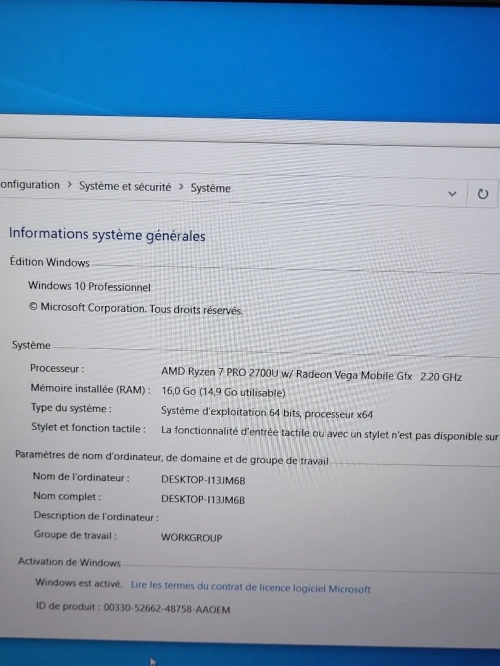Click the Processeur label
500x666 pixels.
[57, 368]
